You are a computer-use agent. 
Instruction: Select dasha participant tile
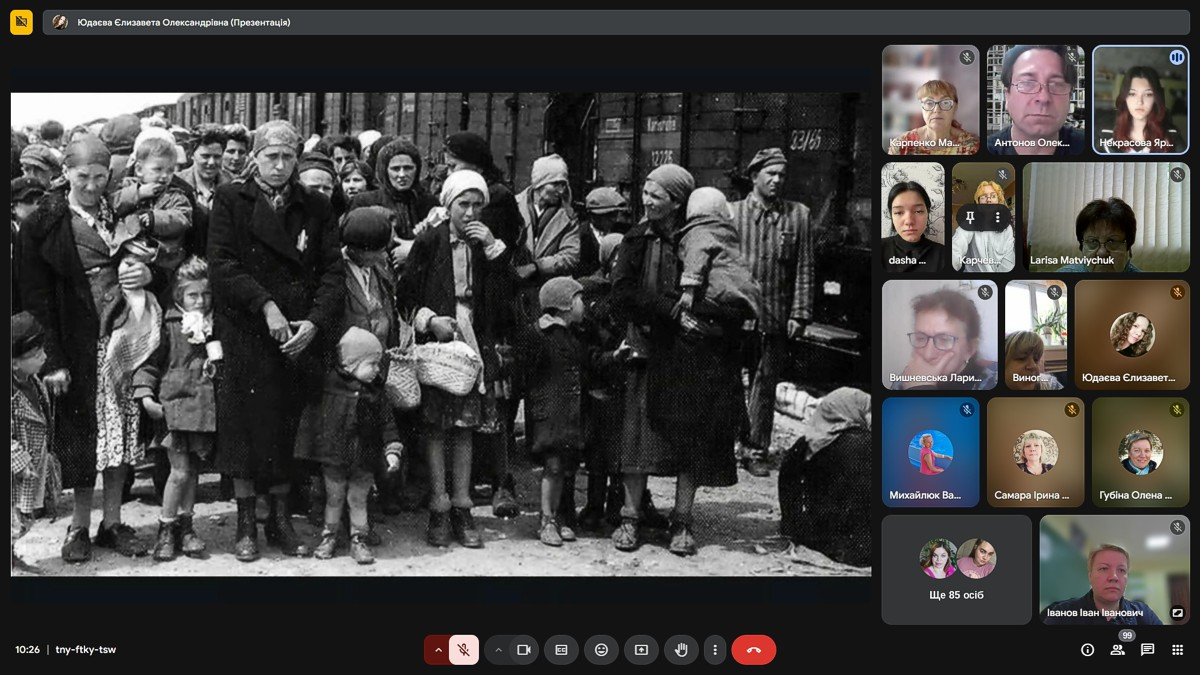(x=913, y=218)
